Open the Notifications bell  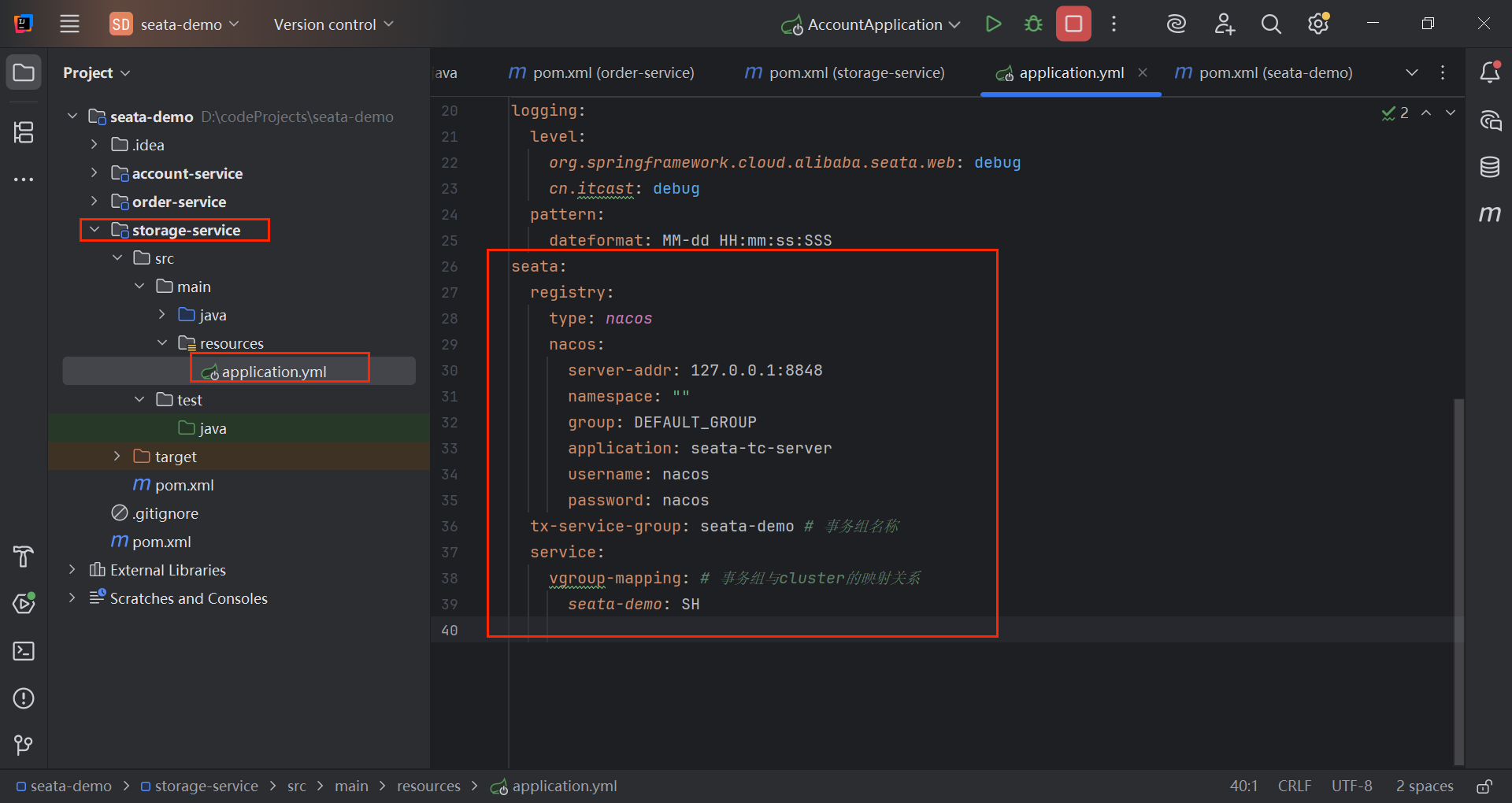[1490, 72]
